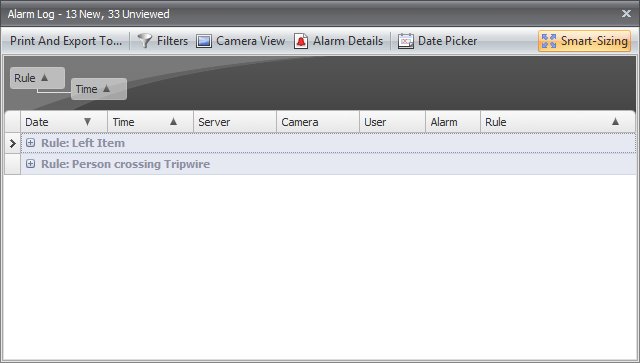The image size is (640, 363).
Task: Sort by the Rule column header
Action: click(x=558, y=122)
